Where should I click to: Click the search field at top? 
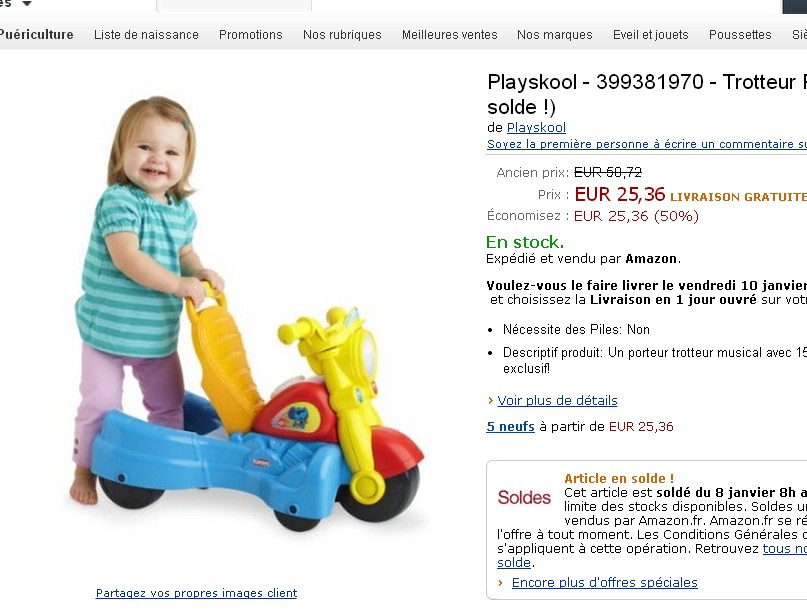[x=234, y=5]
